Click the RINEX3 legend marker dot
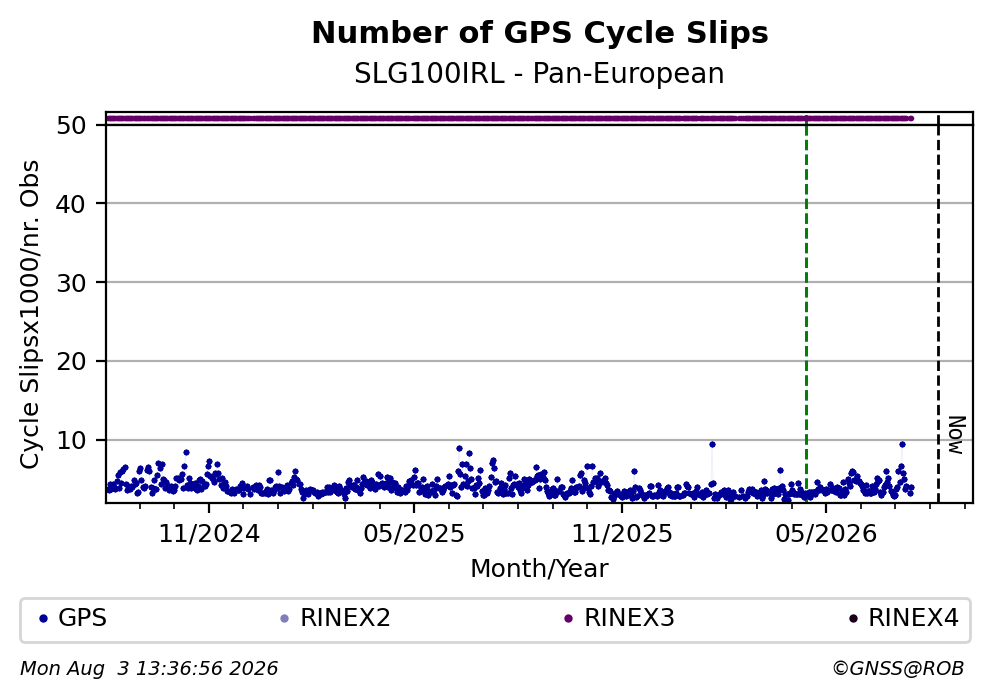 click(x=568, y=619)
